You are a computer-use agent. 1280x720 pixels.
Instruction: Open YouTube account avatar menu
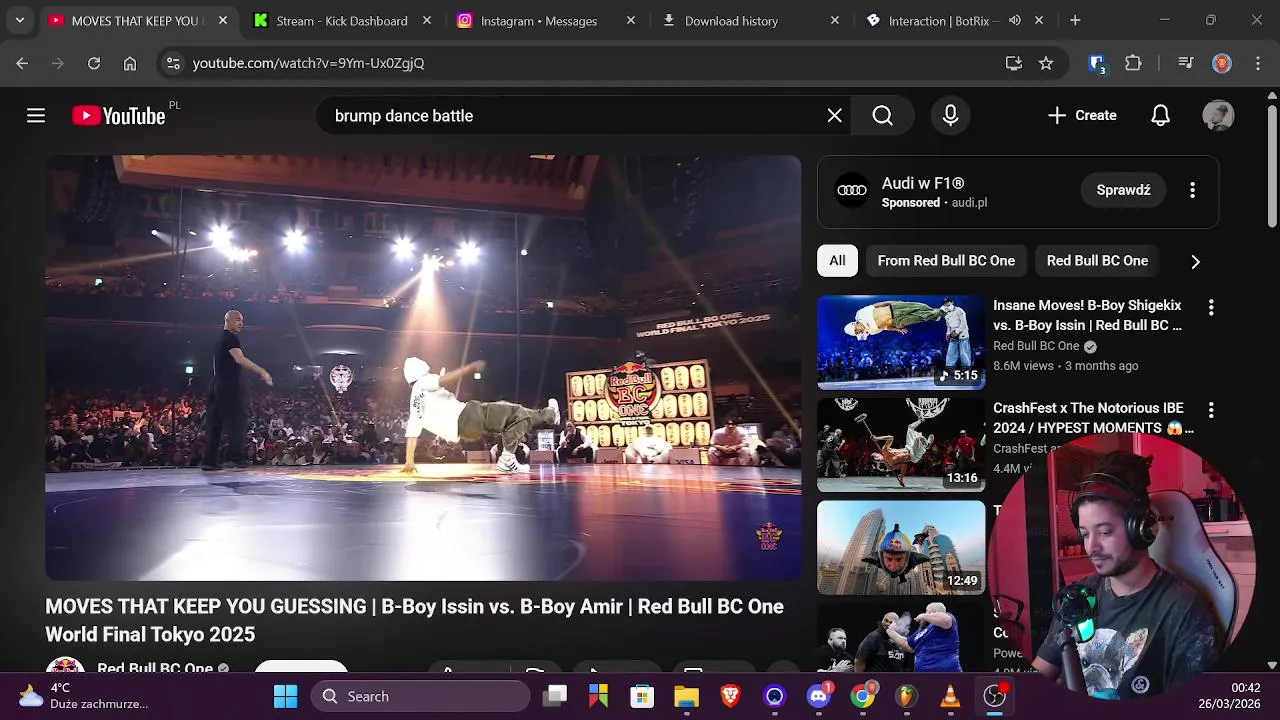[x=1218, y=116]
